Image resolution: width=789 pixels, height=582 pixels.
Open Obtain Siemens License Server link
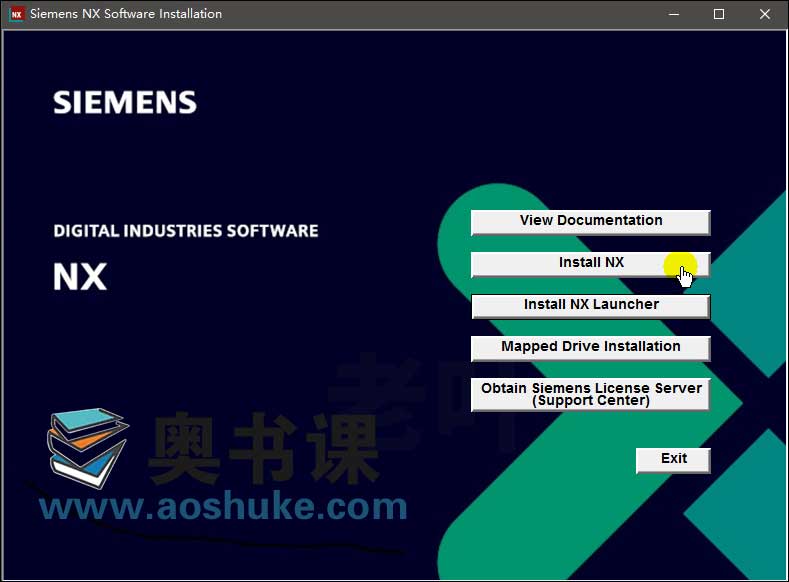tap(590, 394)
